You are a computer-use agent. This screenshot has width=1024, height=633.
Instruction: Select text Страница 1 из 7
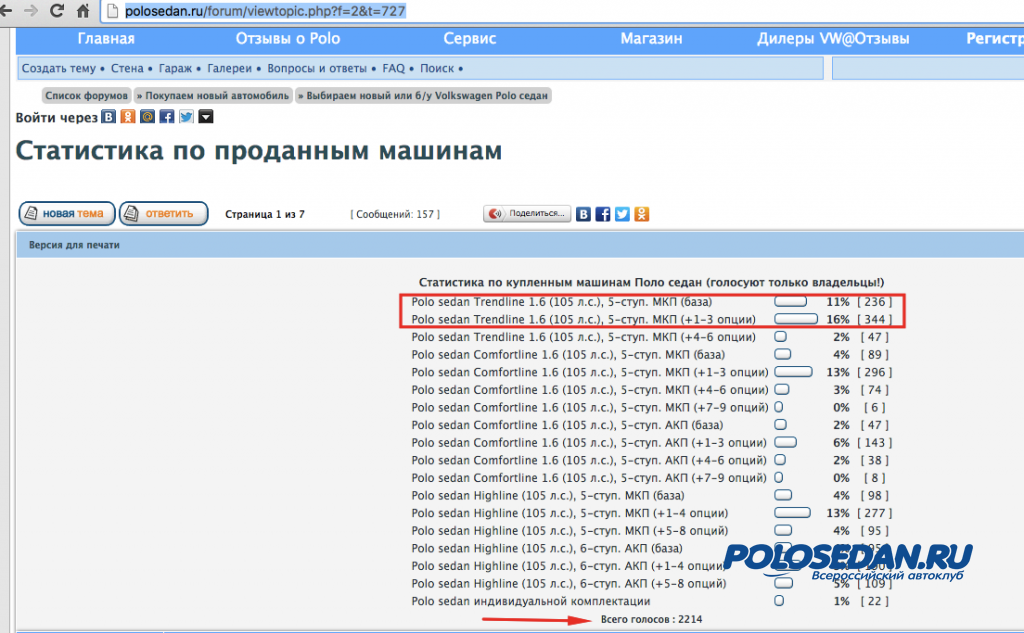(264, 214)
